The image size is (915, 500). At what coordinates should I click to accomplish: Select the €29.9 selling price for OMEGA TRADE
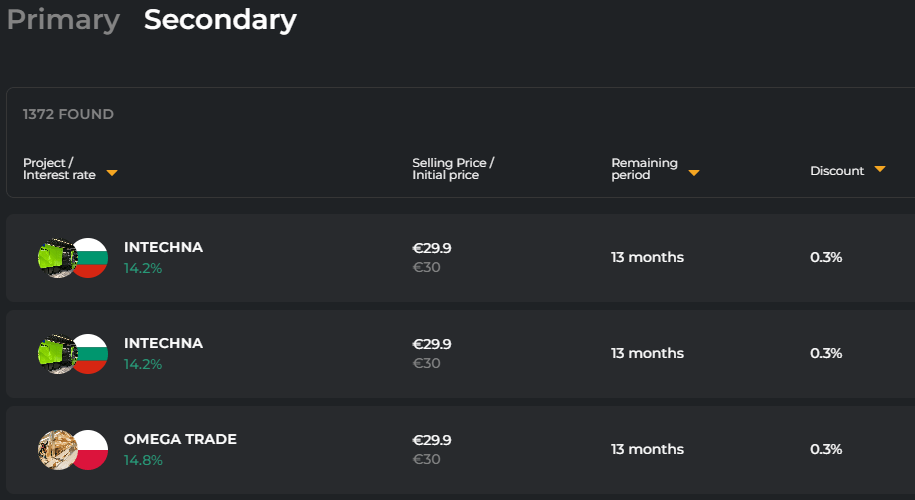[432, 440]
